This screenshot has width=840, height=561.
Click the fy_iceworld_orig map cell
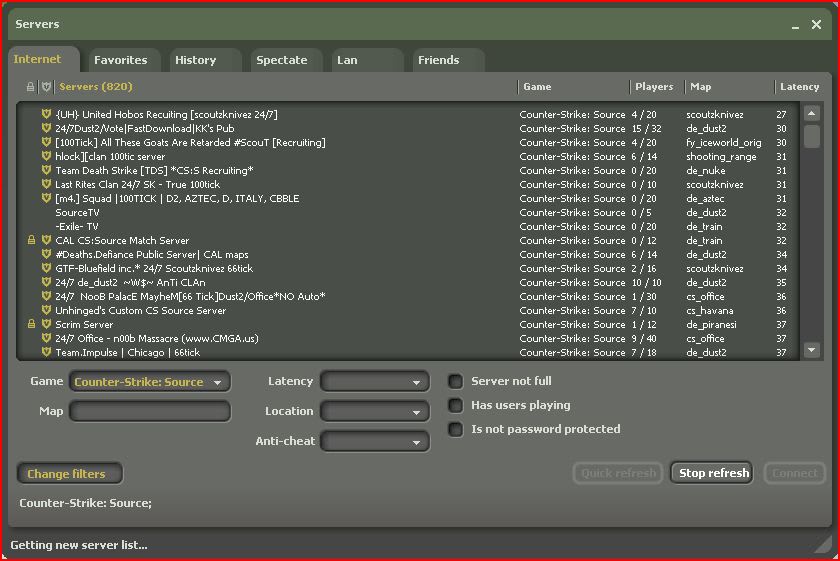(724, 143)
